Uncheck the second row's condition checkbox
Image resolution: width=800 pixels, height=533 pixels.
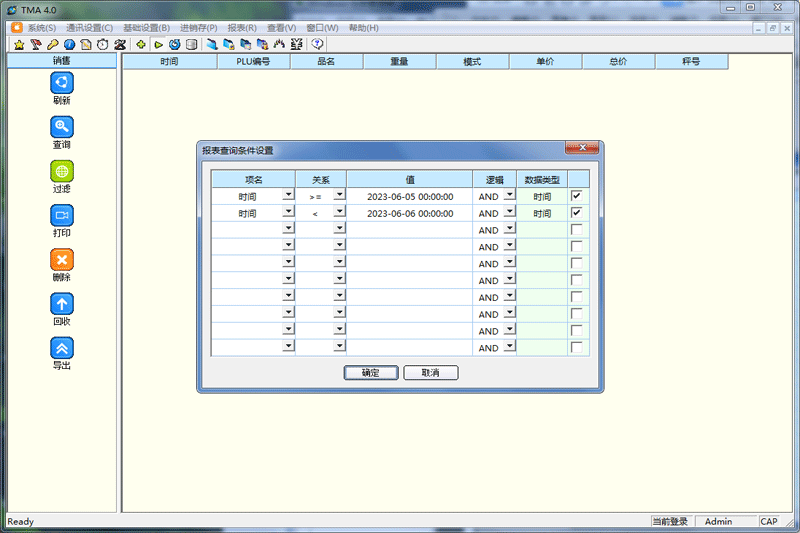pyautogui.click(x=576, y=213)
